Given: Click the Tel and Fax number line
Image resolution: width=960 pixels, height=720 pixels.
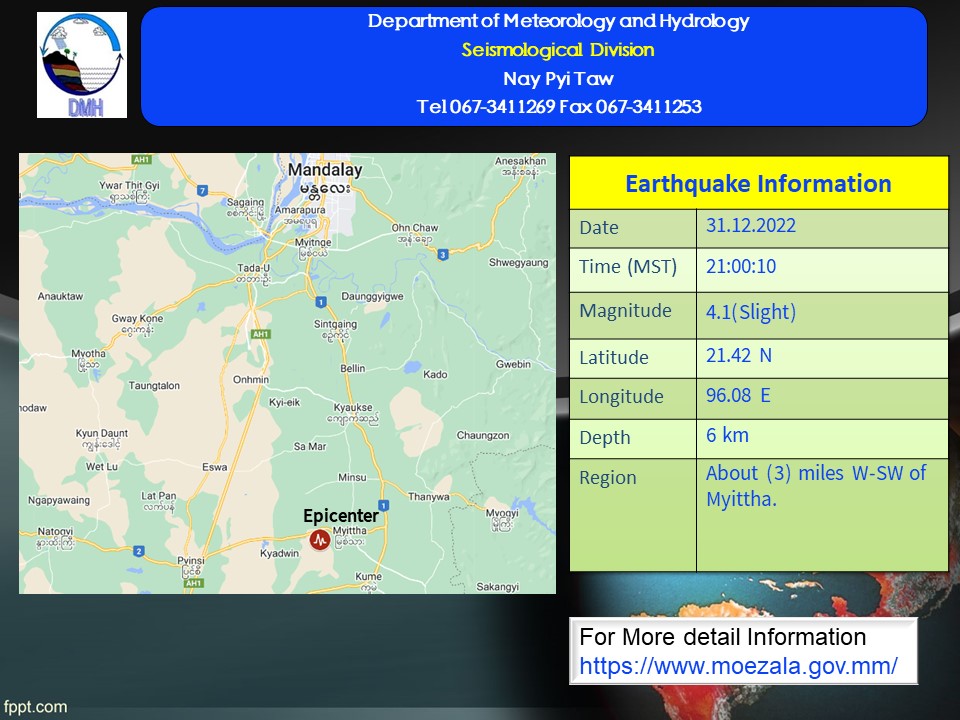Looking at the screenshot, I should (x=559, y=107).
